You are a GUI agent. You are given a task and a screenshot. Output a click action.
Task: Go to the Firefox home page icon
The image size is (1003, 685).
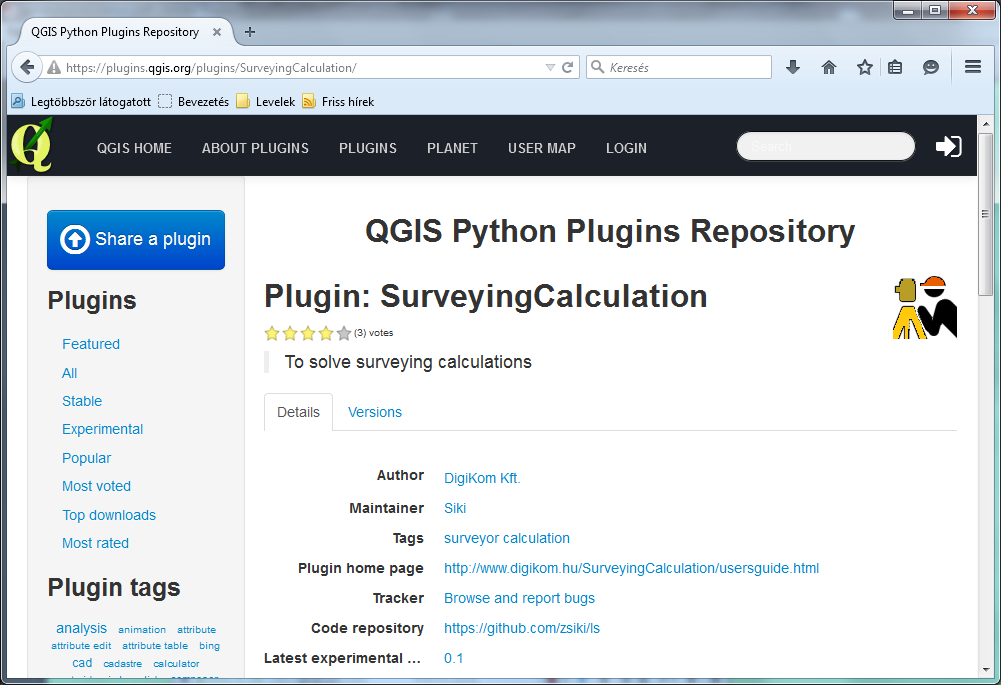pyautogui.click(x=829, y=67)
